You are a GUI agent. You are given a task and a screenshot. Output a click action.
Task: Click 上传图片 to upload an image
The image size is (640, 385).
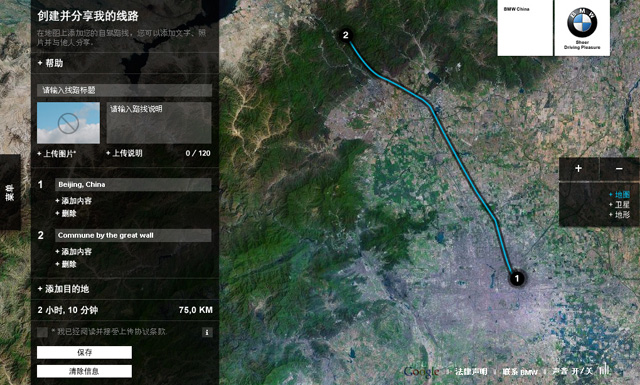[x=57, y=154]
